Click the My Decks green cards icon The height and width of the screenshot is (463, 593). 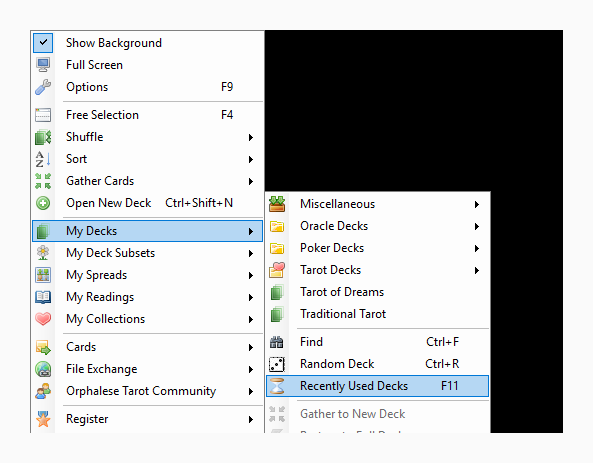click(x=43, y=231)
